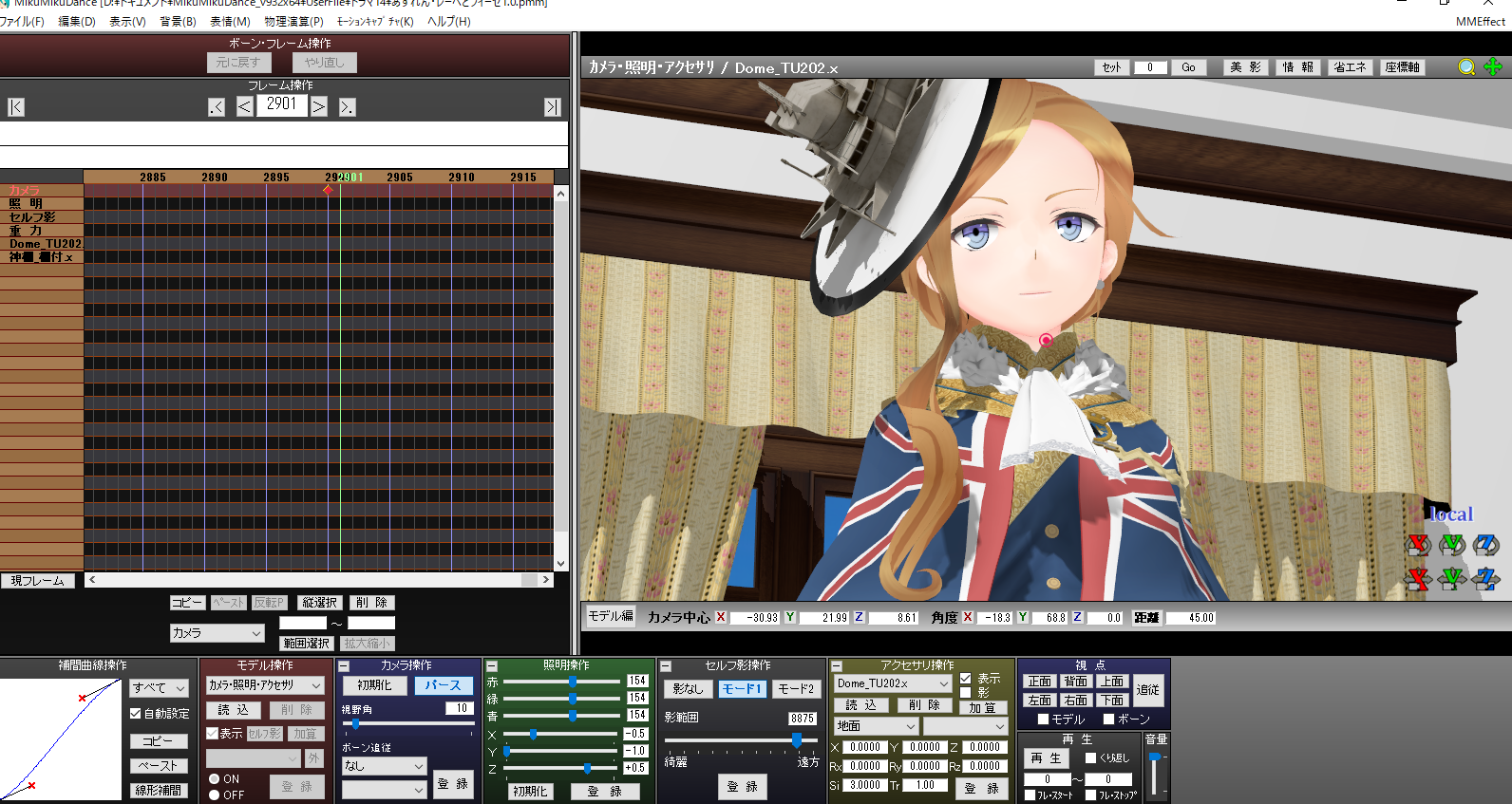Viewport: 1512px width, 804px height.
Task: Open the ファイル(F) menu
Action: 22,21
